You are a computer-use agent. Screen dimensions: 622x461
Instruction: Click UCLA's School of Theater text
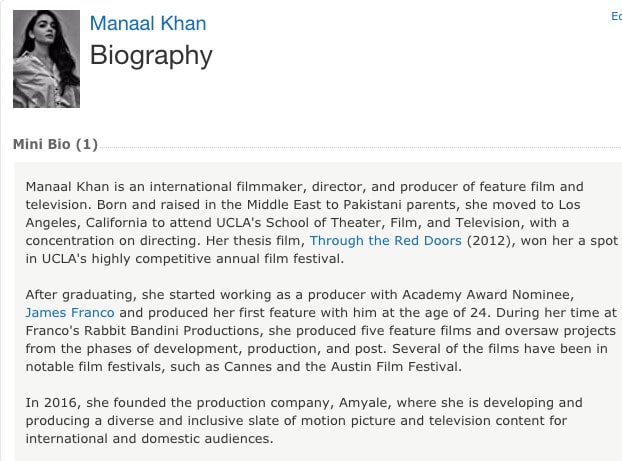(x=300, y=223)
